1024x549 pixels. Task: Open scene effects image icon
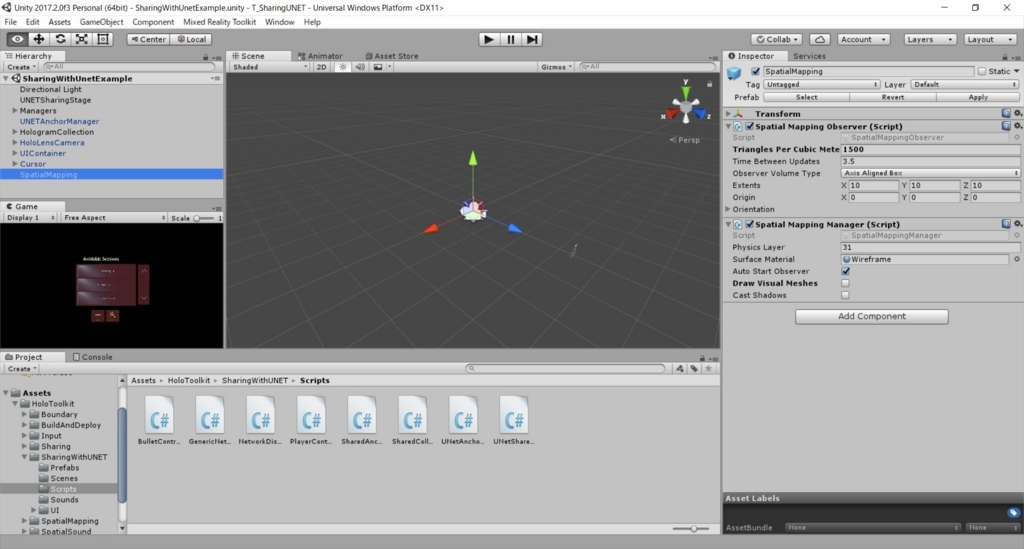point(378,67)
